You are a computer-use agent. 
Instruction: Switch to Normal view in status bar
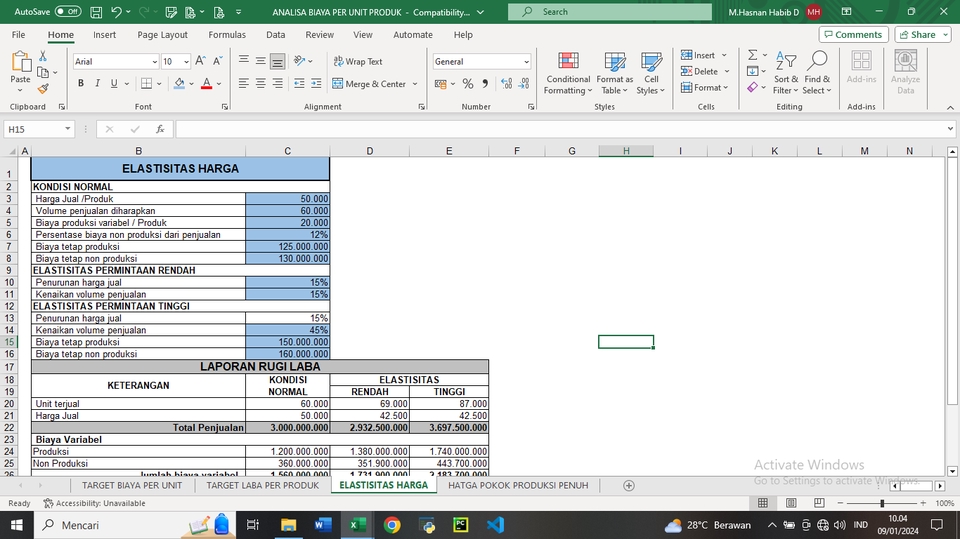click(763, 503)
